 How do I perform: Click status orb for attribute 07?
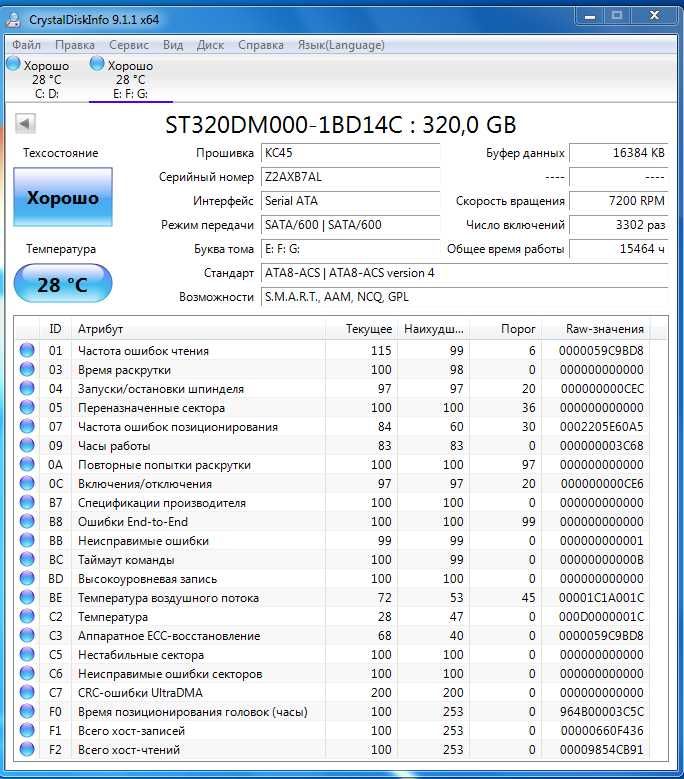click(27, 426)
